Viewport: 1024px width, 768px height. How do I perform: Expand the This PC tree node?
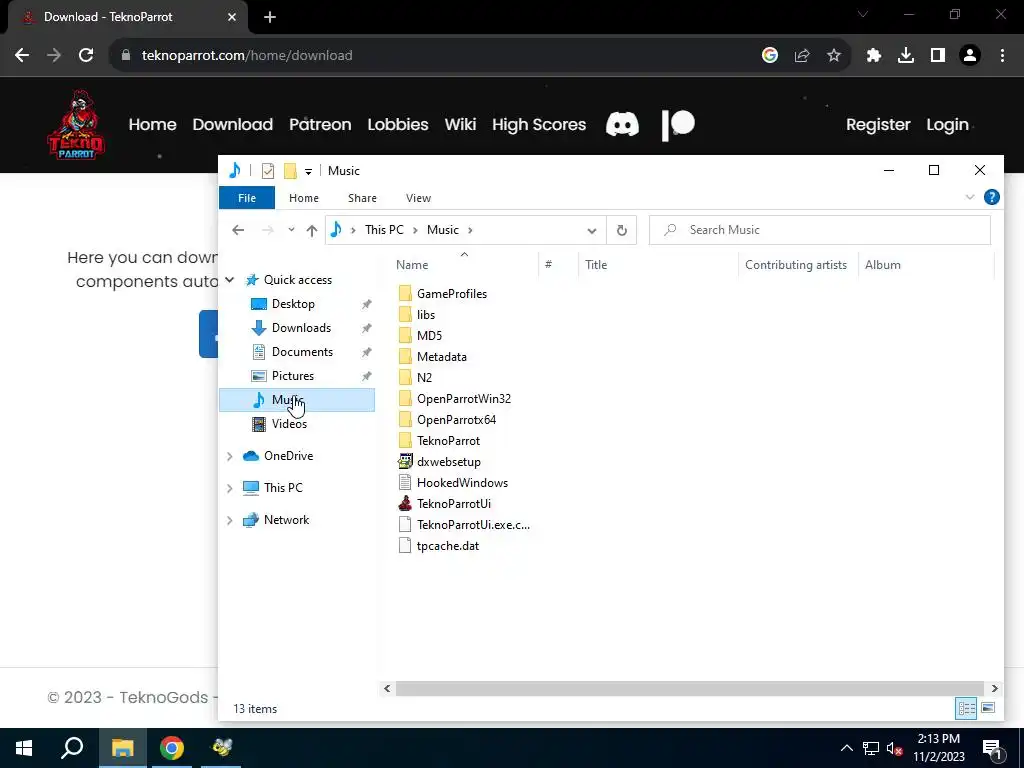230,488
